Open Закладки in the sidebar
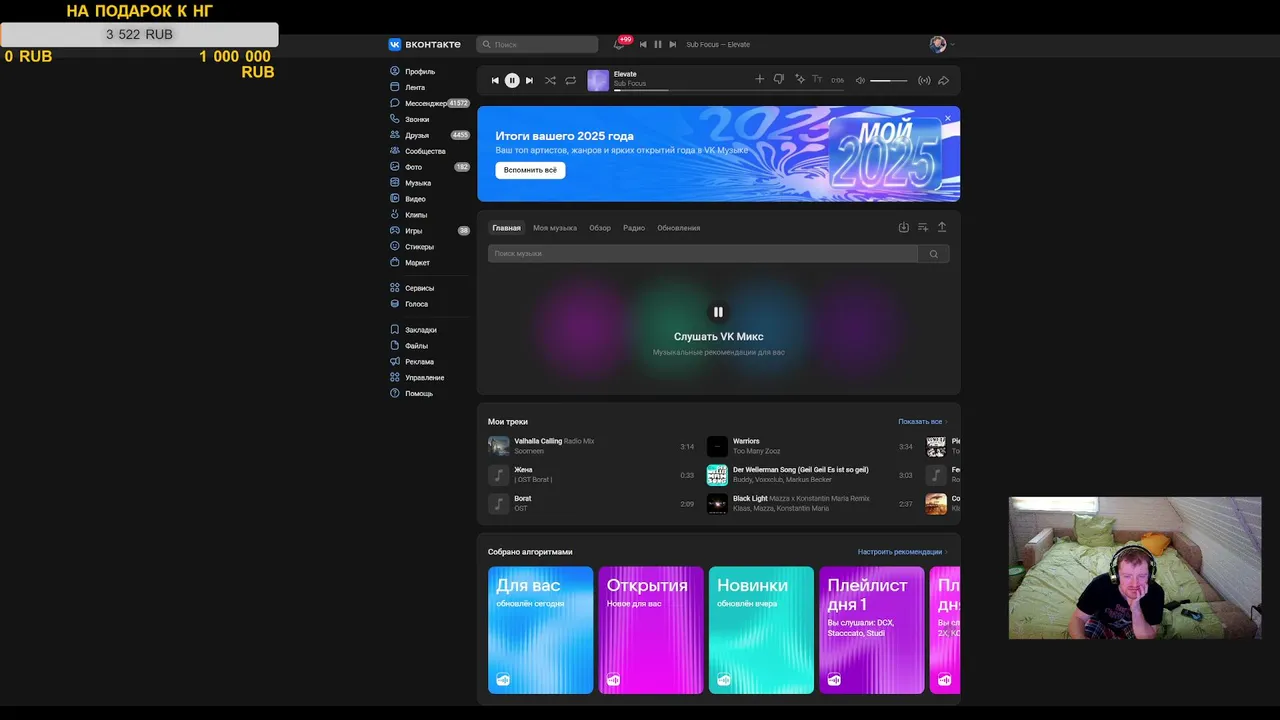Screen dimensions: 1280x720 pyautogui.click(x=429, y=330)
